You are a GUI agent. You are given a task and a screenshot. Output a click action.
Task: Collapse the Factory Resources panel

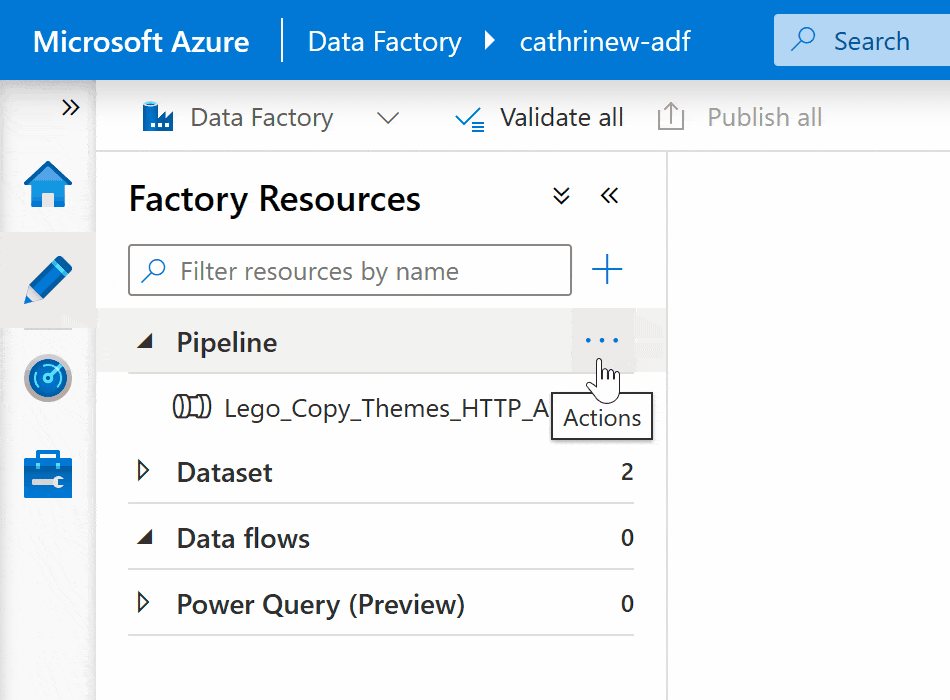click(x=609, y=196)
